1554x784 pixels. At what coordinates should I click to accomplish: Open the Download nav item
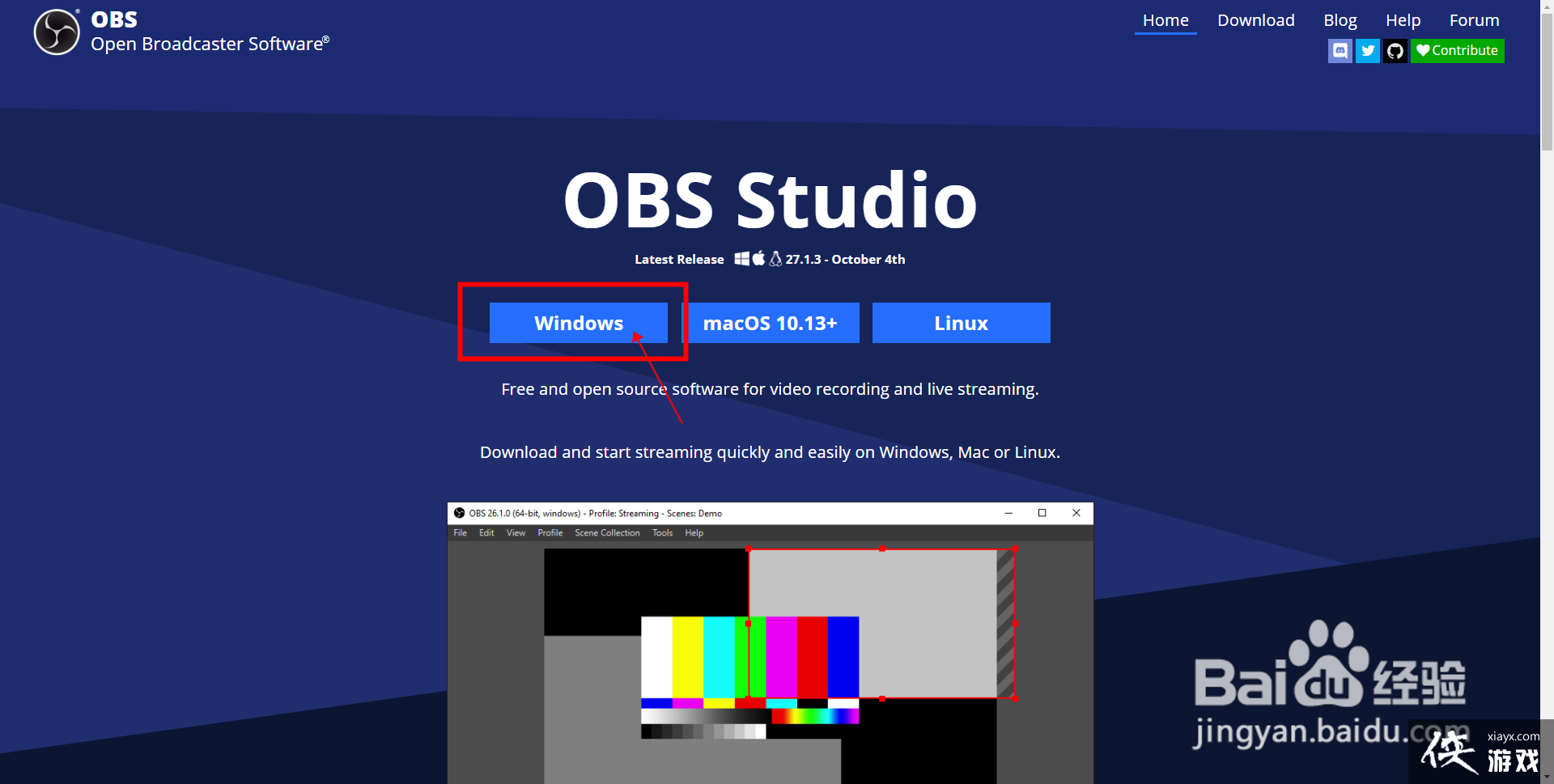pyautogui.click(x=1256, y=20)
